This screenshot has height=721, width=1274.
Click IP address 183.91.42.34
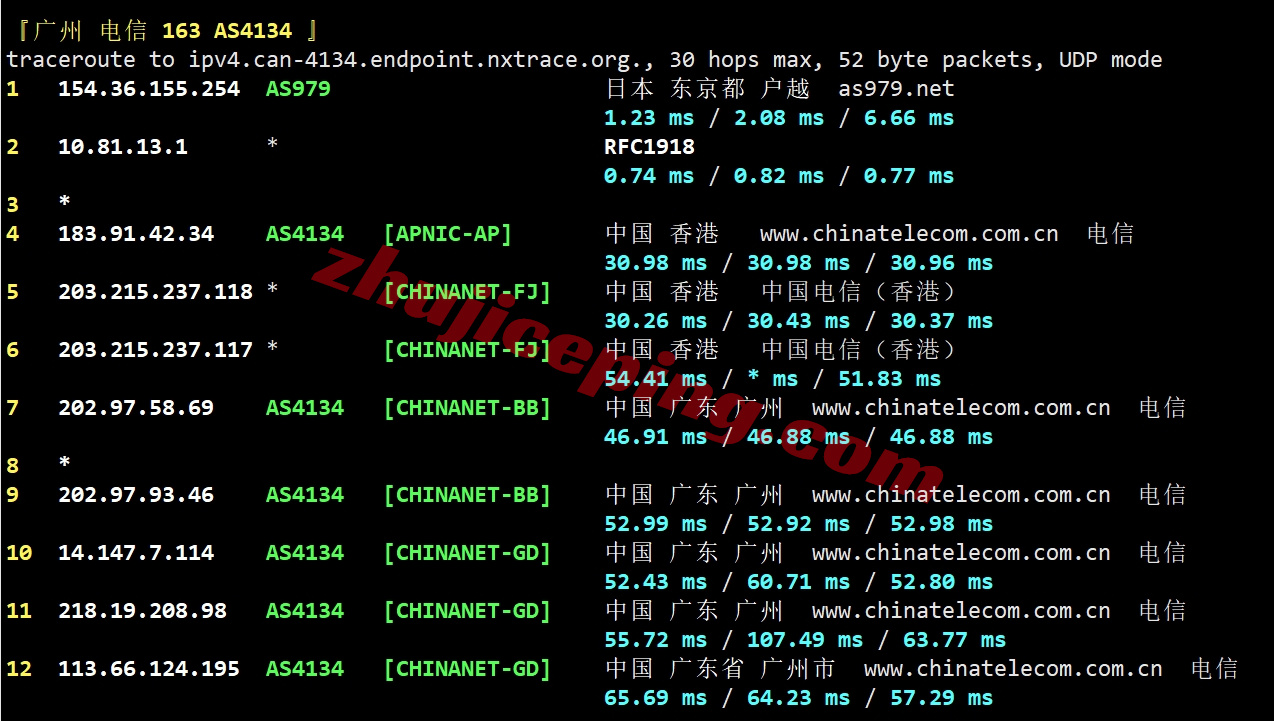(x=136, y=234)
